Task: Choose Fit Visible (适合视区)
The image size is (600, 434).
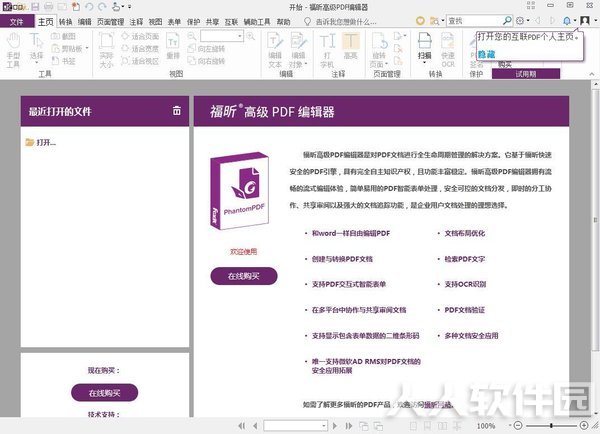Action: click(140, 61)
